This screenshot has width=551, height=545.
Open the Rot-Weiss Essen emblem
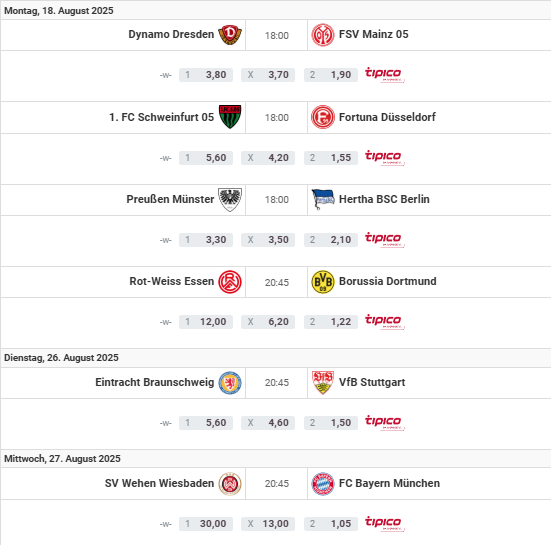230,281
